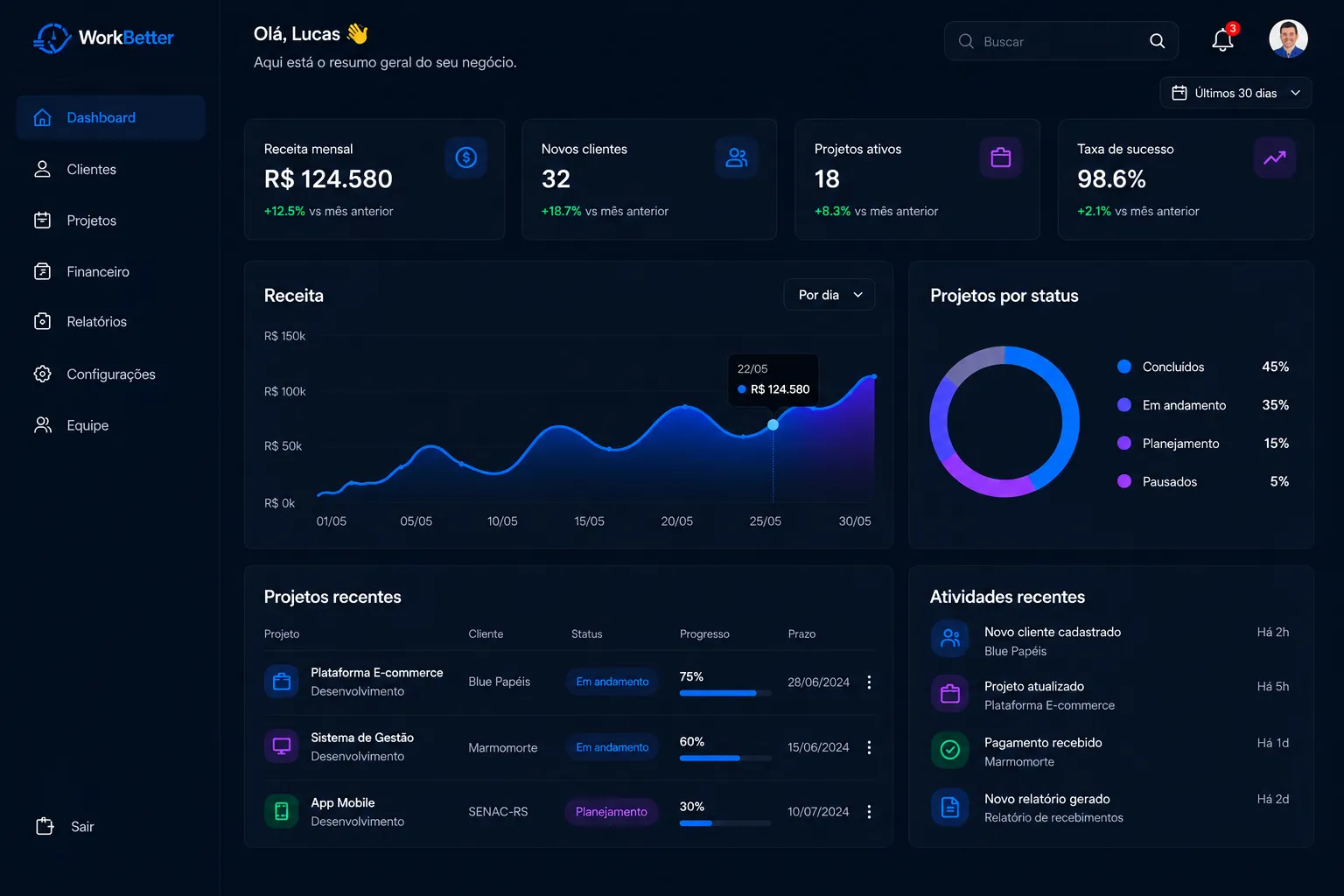Viewport: 1344px width, 896px height.
Task: Click the Equipe people icon in sidebar
Action: tap(43, 425)
